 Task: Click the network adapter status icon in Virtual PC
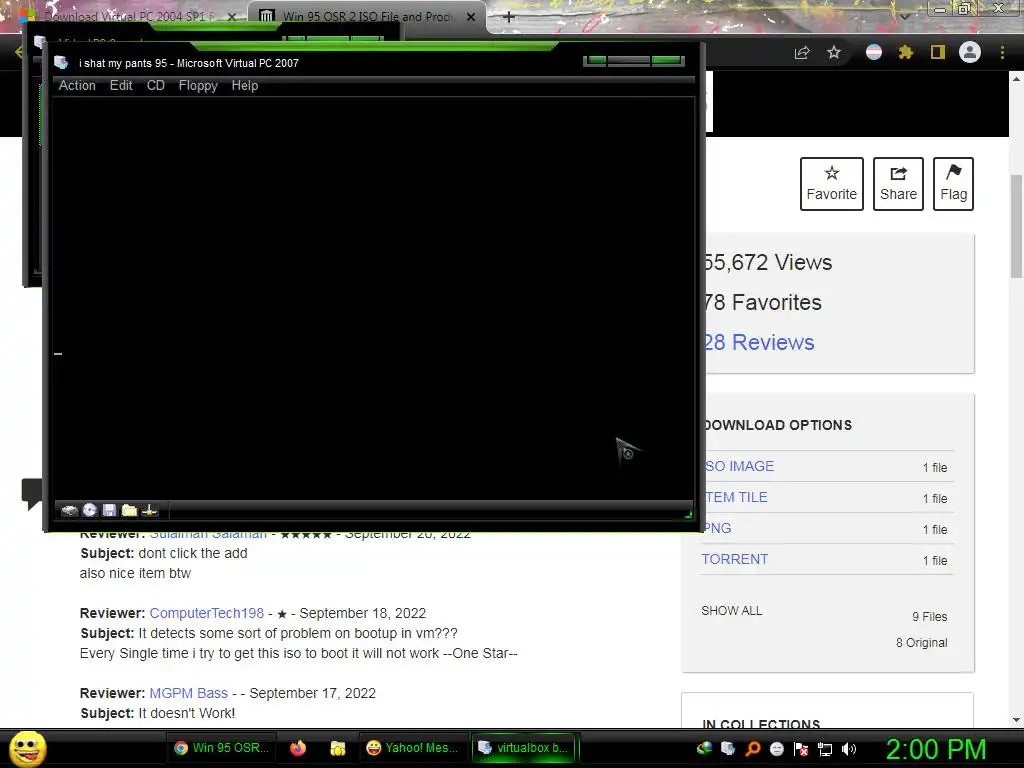[149, 510]
